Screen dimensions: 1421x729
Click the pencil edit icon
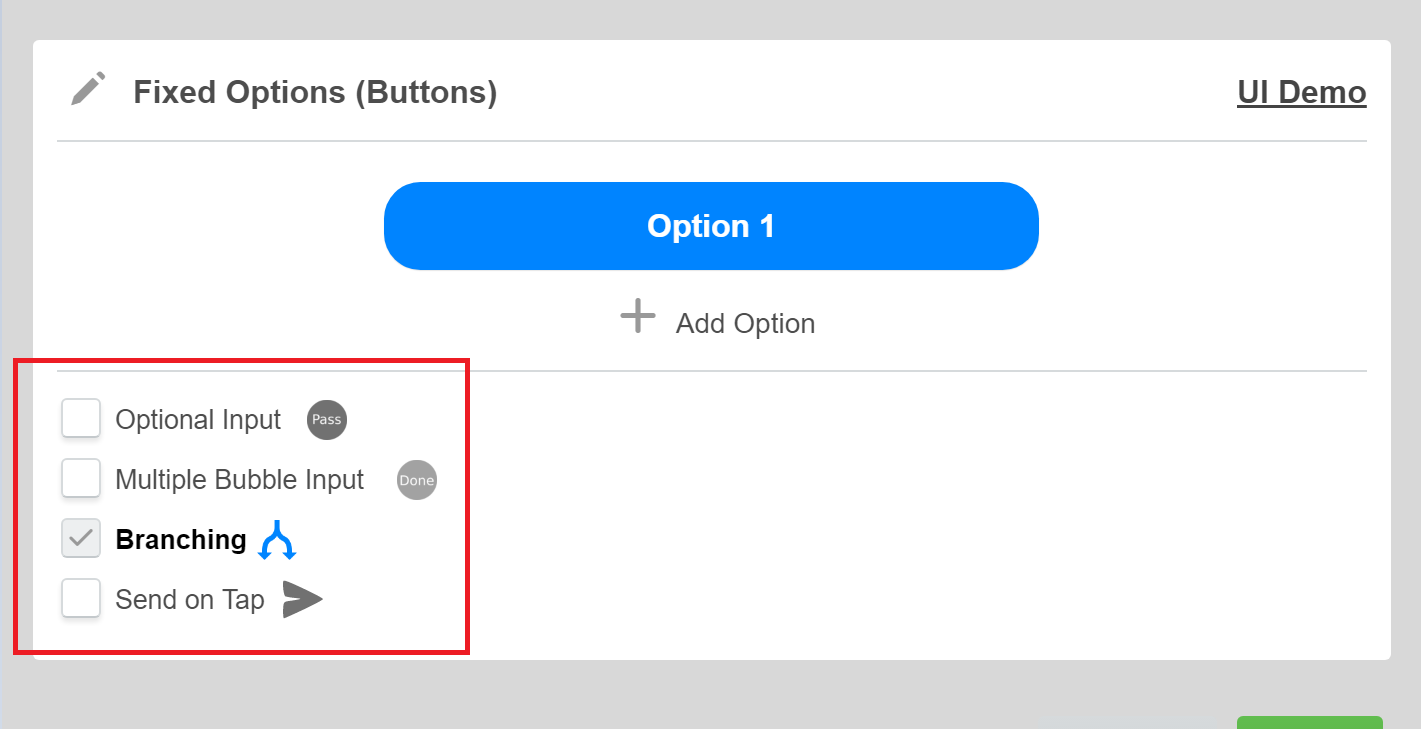pyautogui.click(x=88, y=89)
